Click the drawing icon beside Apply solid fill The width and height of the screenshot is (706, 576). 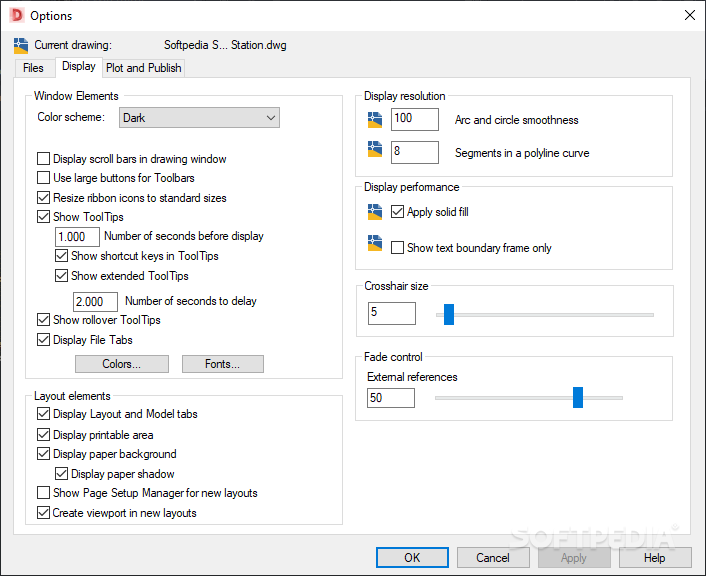coord(375,212)
